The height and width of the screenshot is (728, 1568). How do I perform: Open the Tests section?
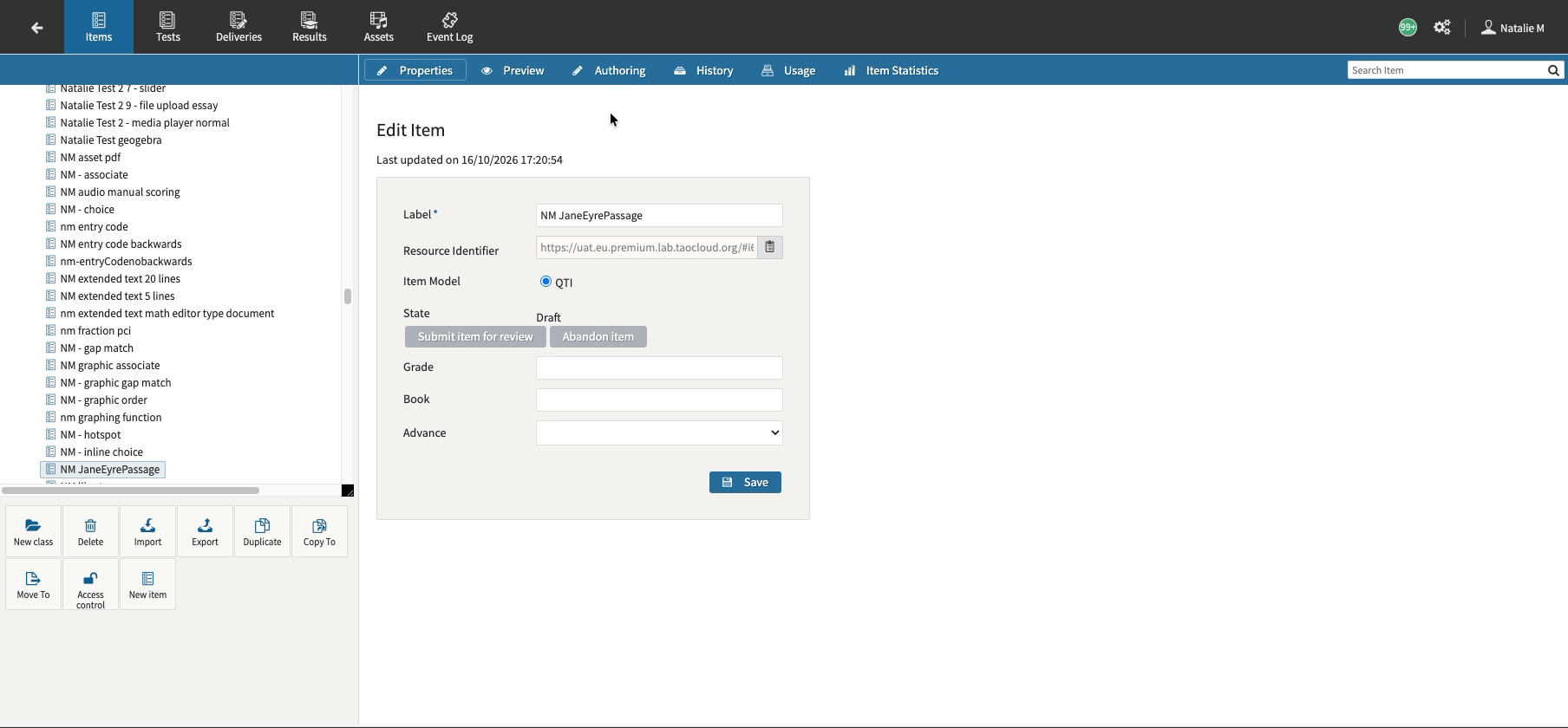point(168,27)
